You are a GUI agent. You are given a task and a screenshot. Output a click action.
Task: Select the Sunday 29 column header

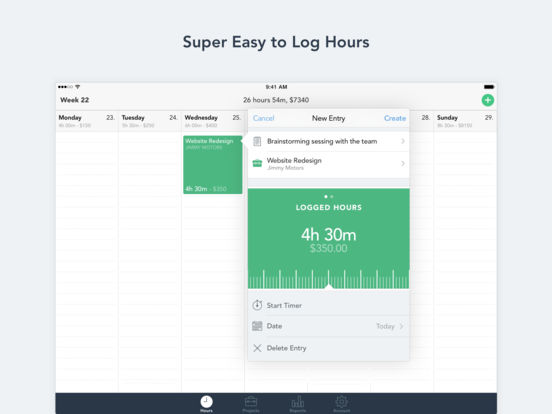[x=465, y=121]
